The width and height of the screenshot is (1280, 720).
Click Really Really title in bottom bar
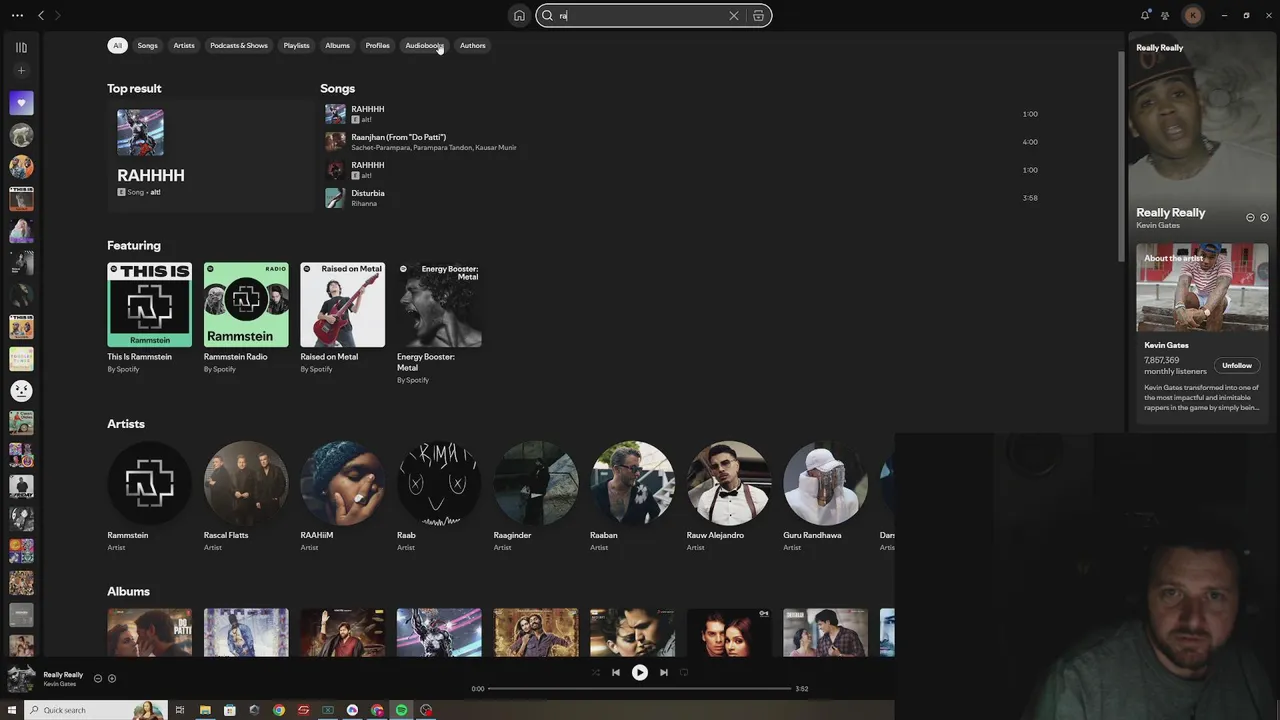(63, 675)
